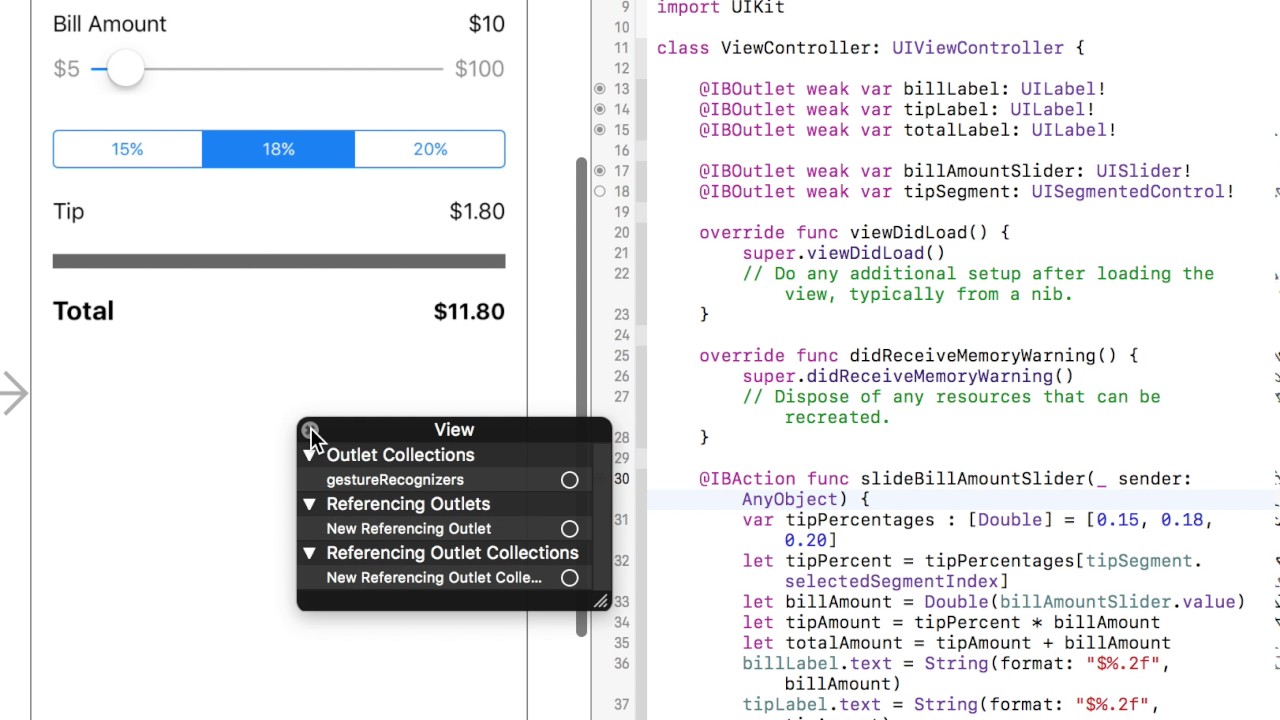The width and height of the screenshot is (1280, 720).
Task: Close the View connections popup
Action: click(310, 430)
